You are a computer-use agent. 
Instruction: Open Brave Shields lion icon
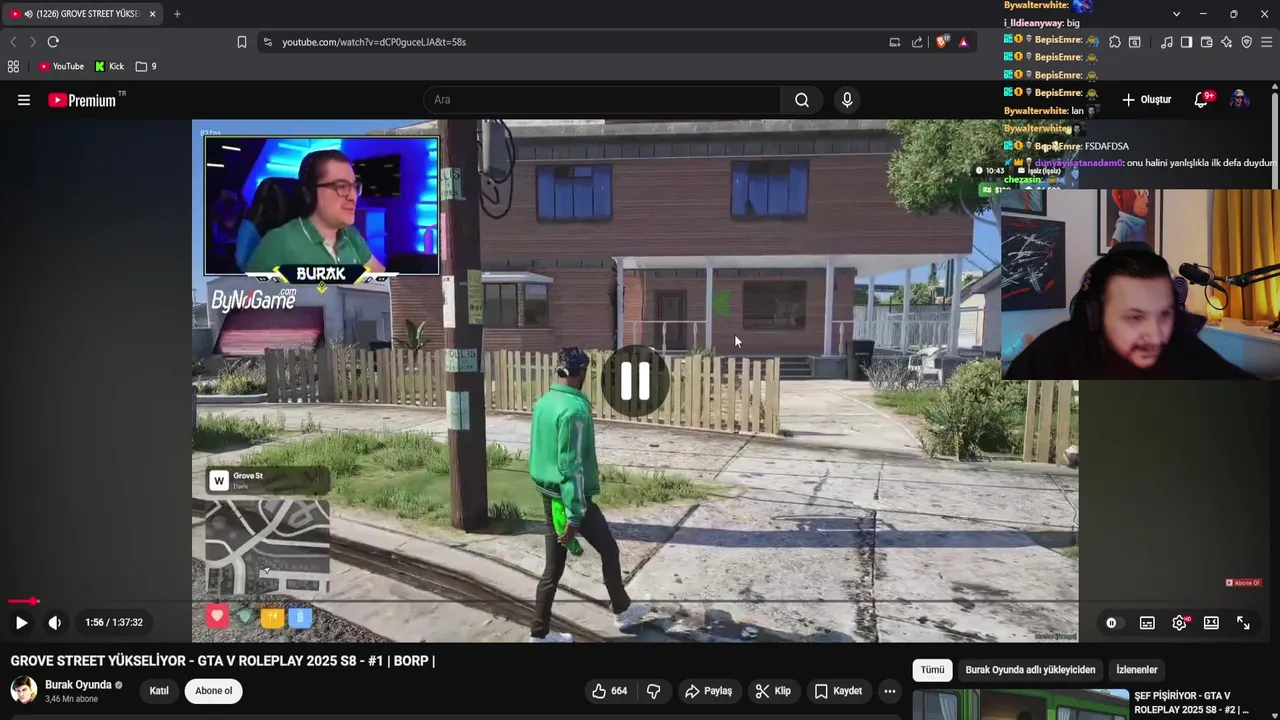[942, 42]
